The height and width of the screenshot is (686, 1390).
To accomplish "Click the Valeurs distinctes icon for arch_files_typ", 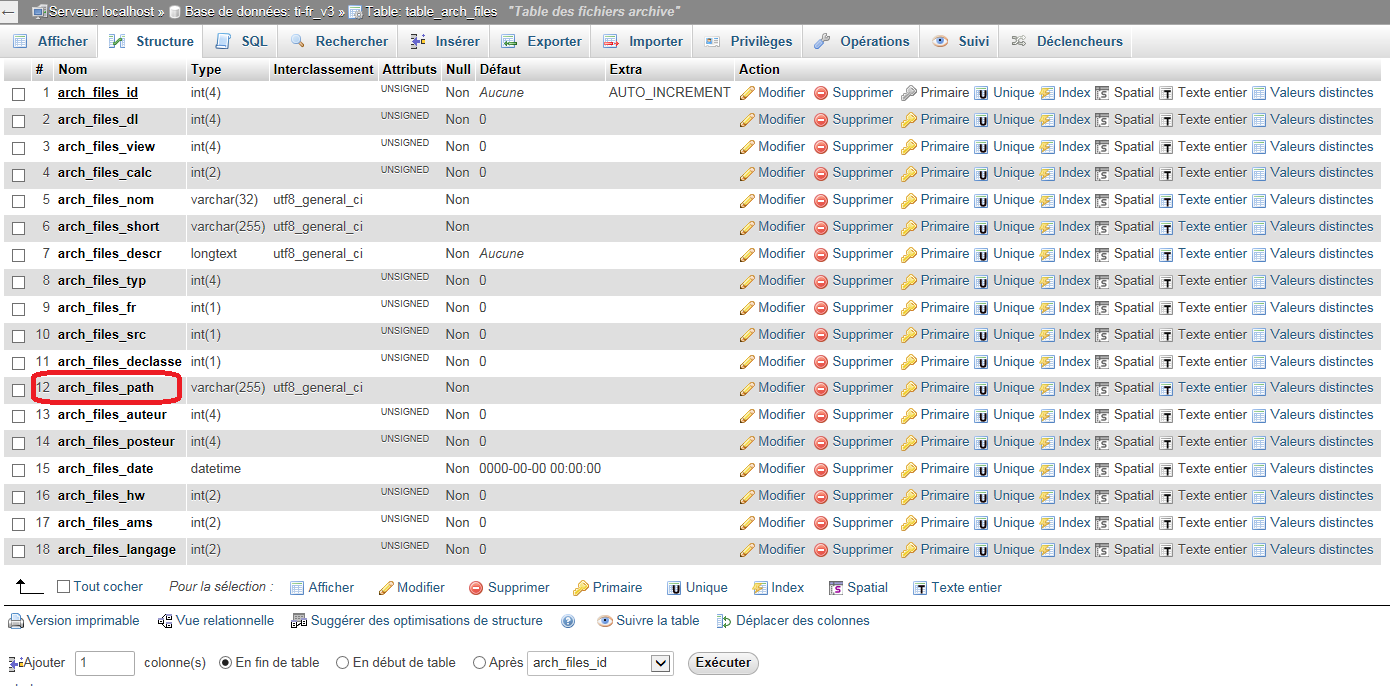I will click(1259, 281).
